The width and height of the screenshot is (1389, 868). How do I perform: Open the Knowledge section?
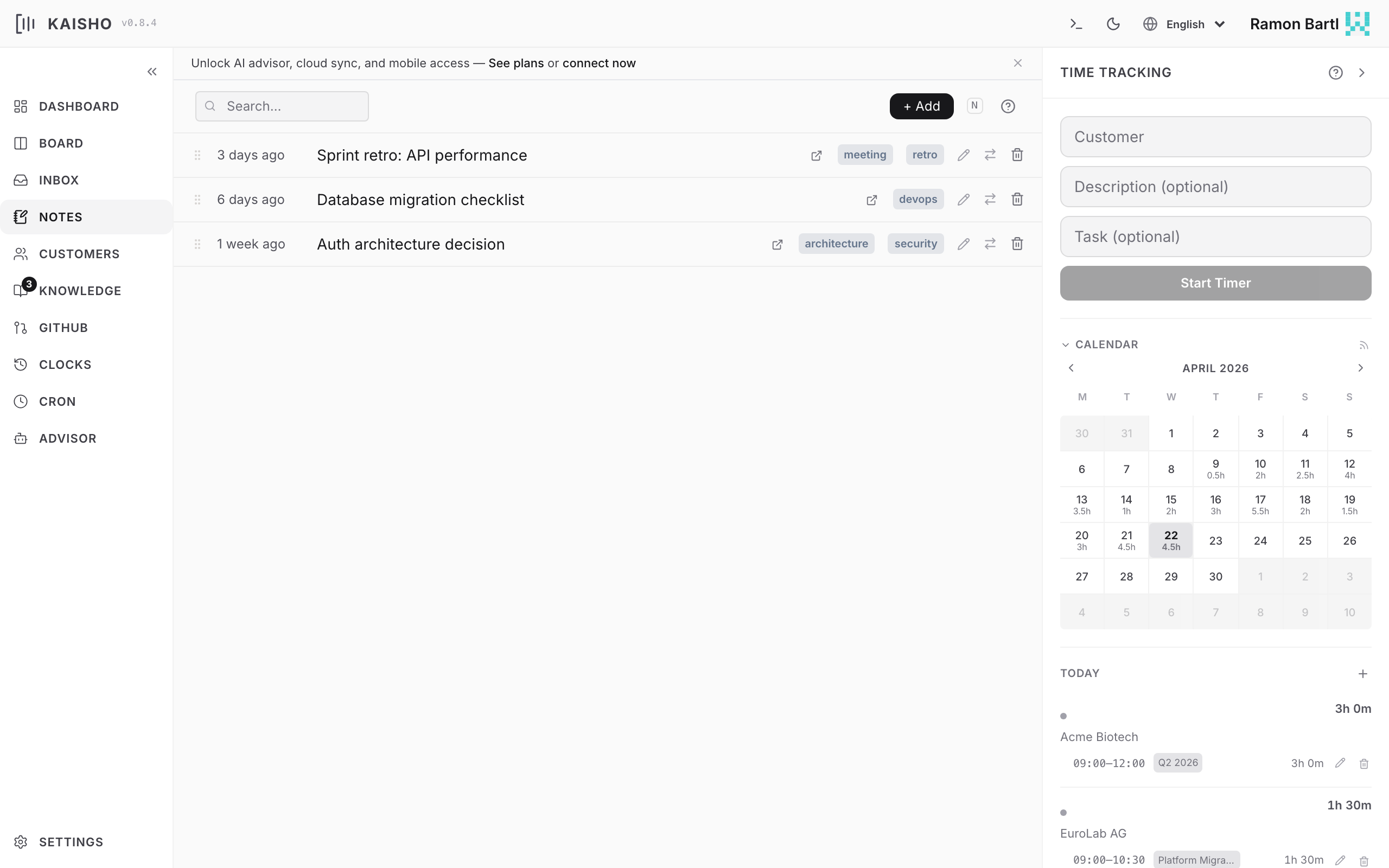click(80, 291)
